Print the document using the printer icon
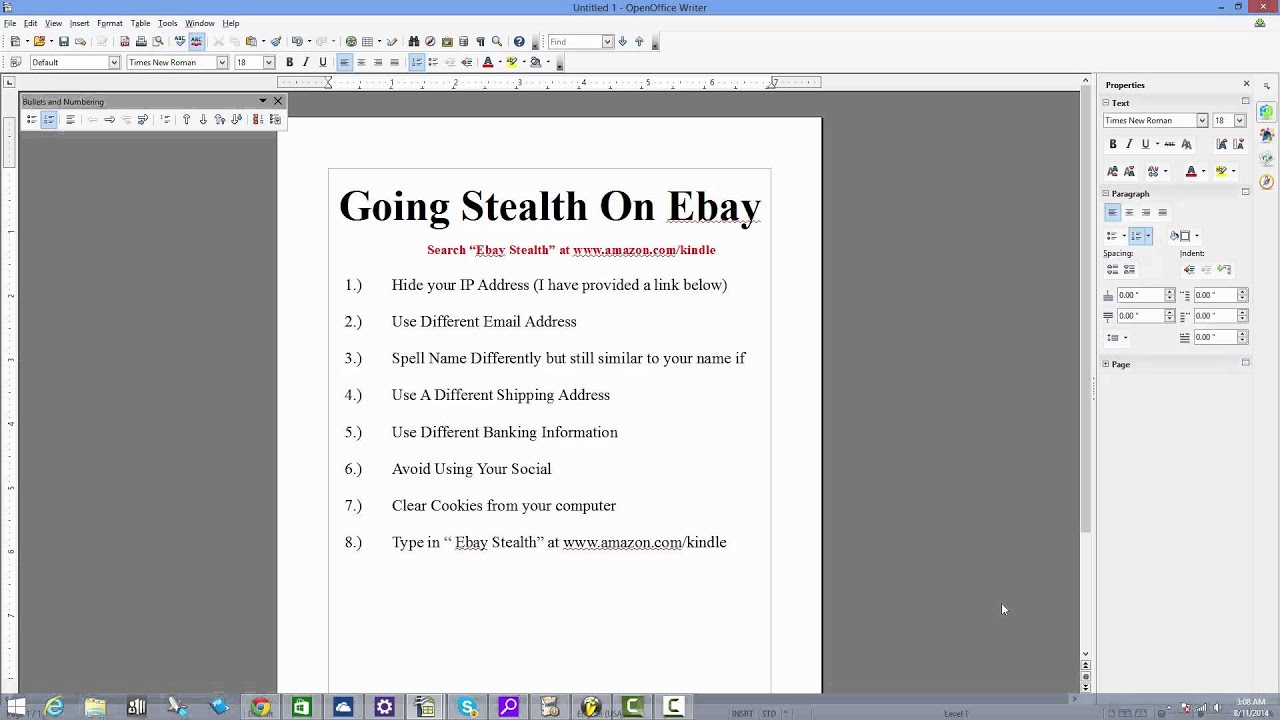Viewport: 1280px width, 720px height. point(141,42)
